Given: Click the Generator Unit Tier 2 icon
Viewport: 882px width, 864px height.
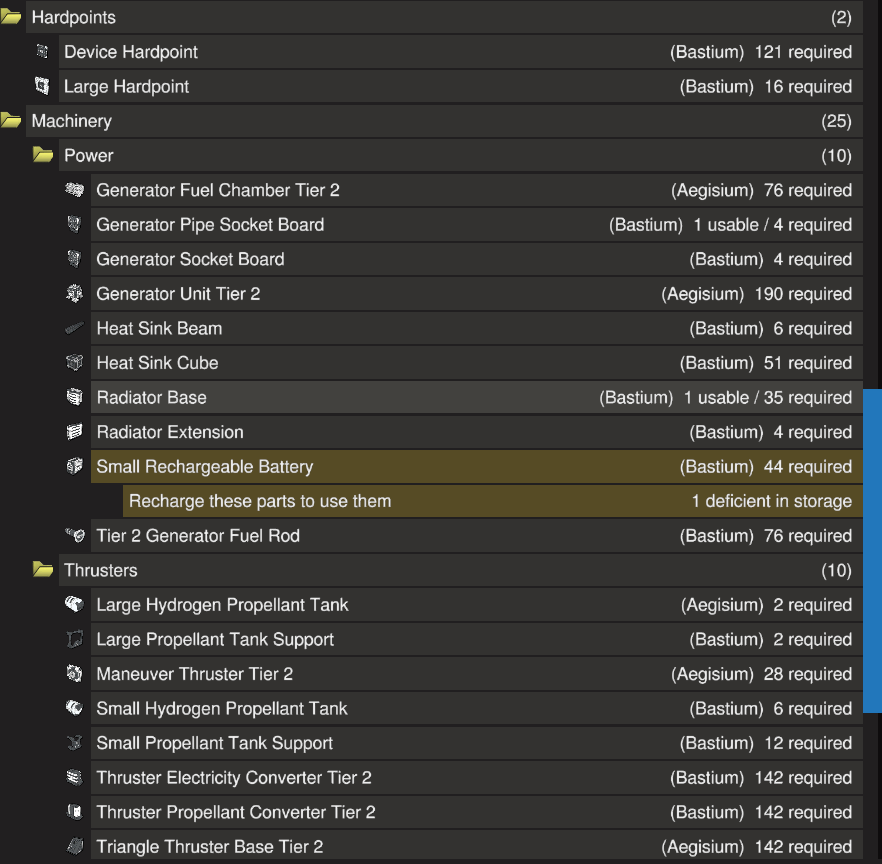Looking at the screenshot, I should tap(74, 294).
